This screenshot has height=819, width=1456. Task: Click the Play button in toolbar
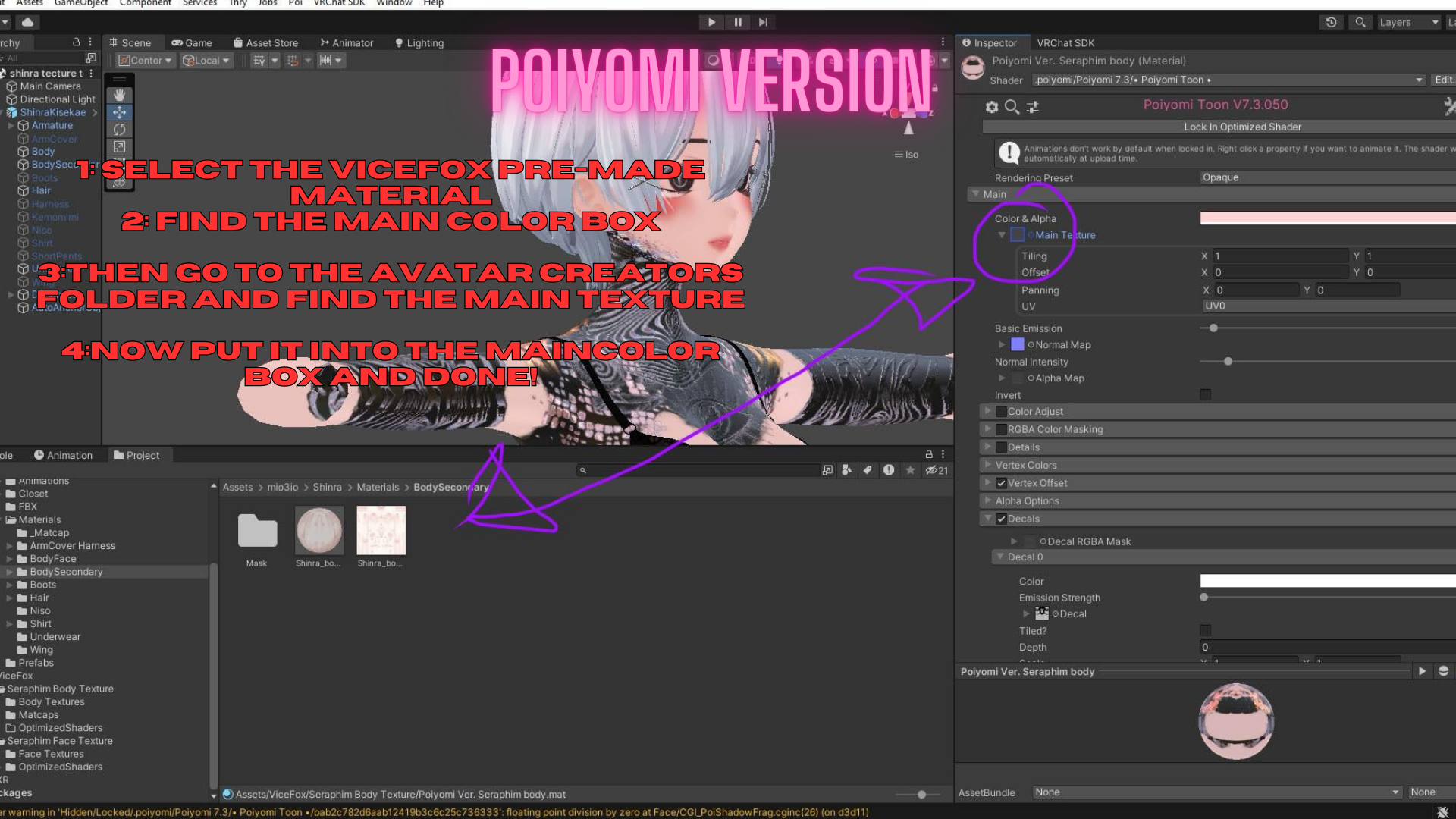(711, 22)
